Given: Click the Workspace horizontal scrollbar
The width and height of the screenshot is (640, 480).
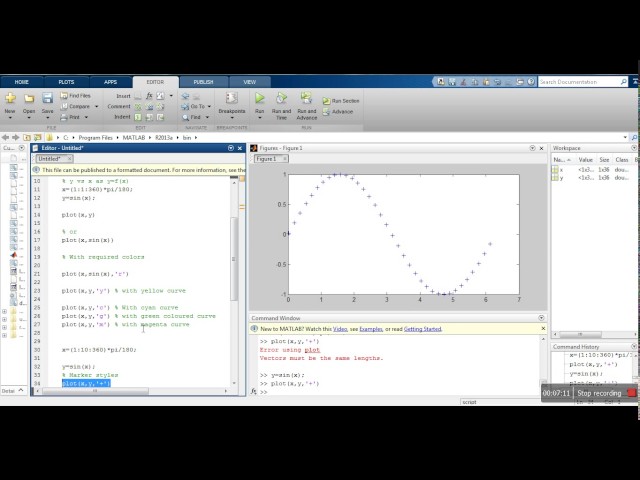Looking at the screenshot, I should pos(580,335).
